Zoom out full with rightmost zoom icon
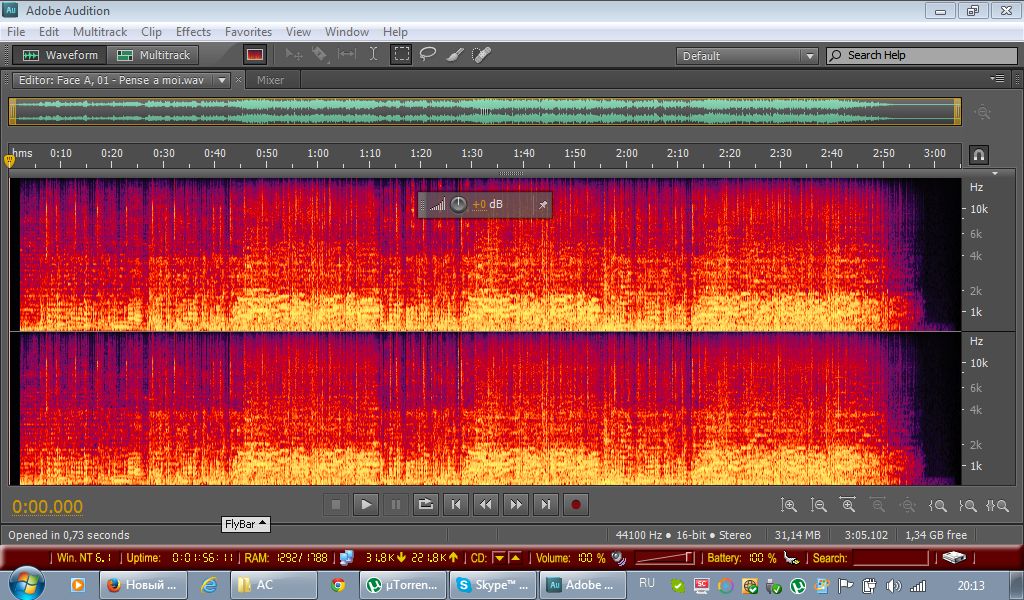The image size is (1024, 600). pos(997,506)
